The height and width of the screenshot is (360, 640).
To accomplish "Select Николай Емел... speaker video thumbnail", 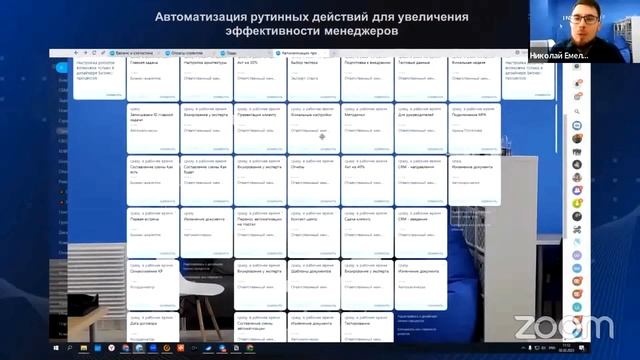I will 584,31.
